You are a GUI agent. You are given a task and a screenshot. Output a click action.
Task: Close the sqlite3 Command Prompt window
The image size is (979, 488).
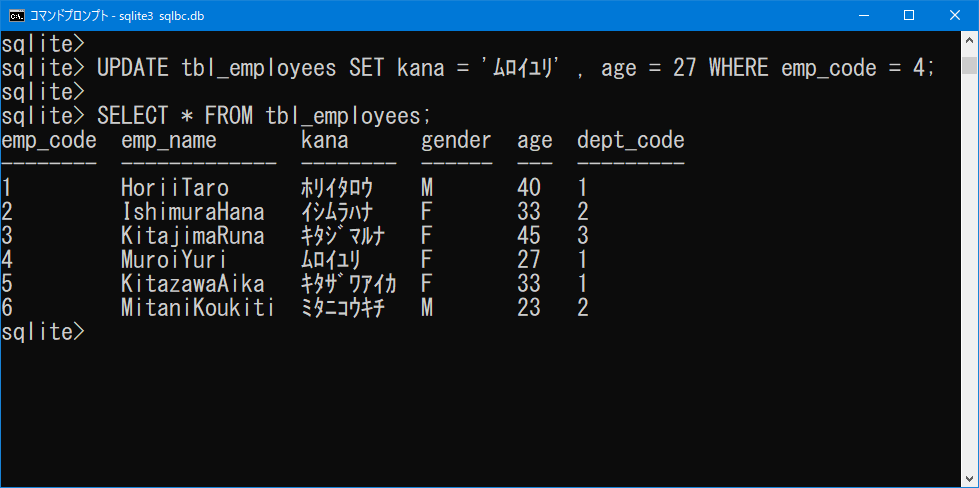coord(954,16)
